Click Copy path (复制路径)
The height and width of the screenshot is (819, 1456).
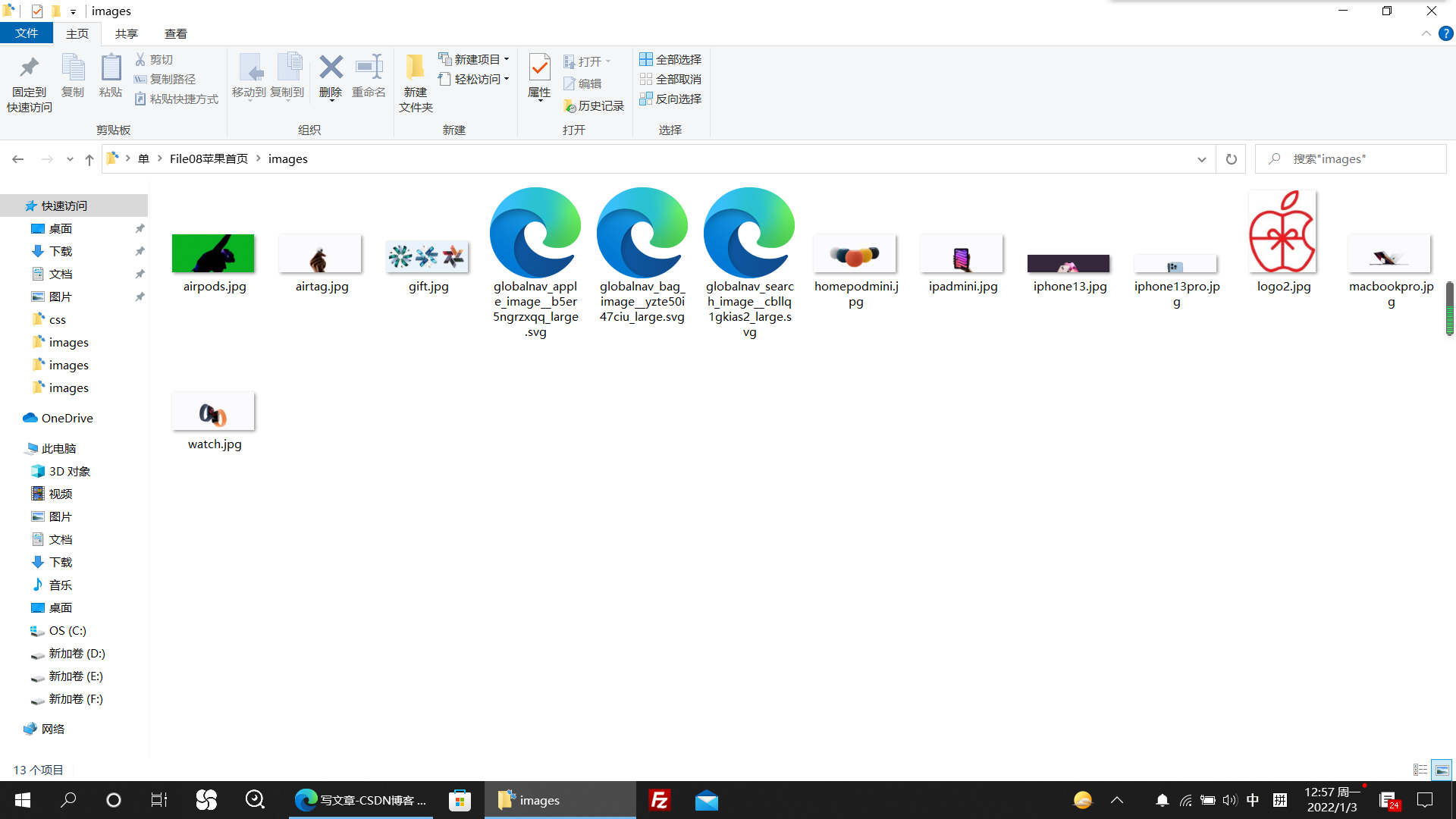(165, 79)
